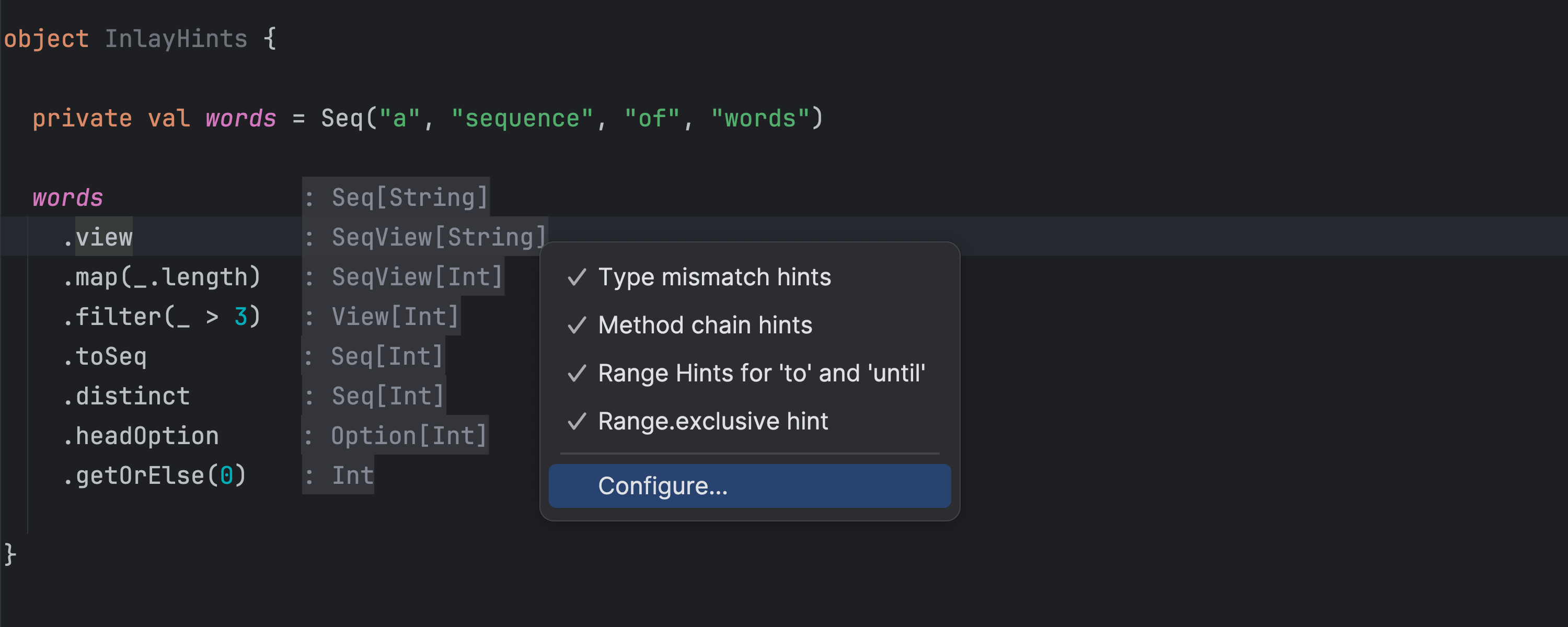1568x627 pixels.
Task: Click the InlayHints object name
Action: point(176,39)
